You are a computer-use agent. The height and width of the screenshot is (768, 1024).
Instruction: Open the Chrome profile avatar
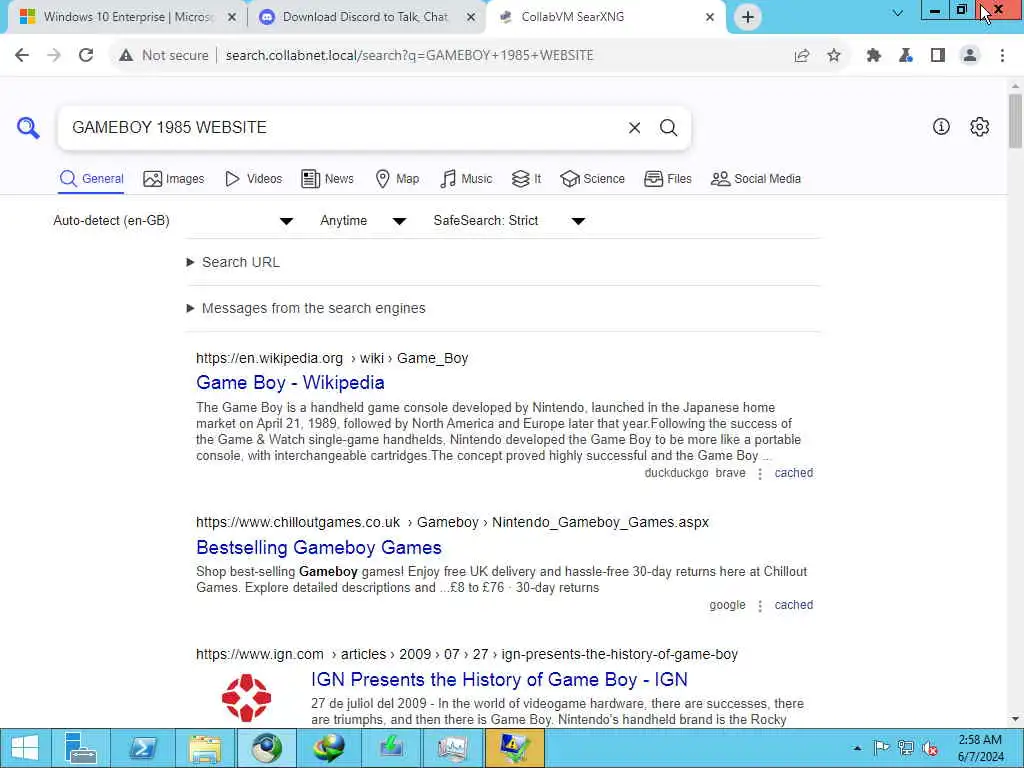point(970,56)
